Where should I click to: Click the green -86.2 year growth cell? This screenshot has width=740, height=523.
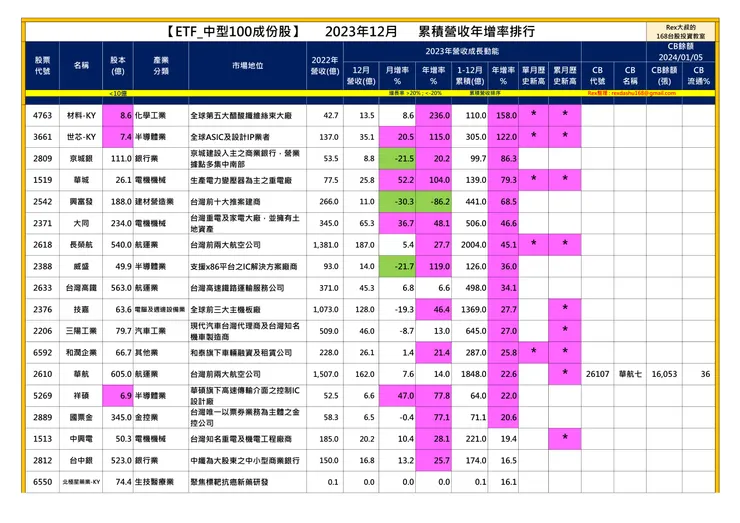[x=434, y=202]
